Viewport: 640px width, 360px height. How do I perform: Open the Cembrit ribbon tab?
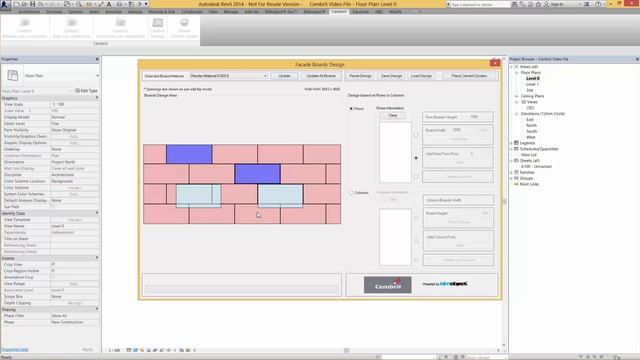coord(339,12)
